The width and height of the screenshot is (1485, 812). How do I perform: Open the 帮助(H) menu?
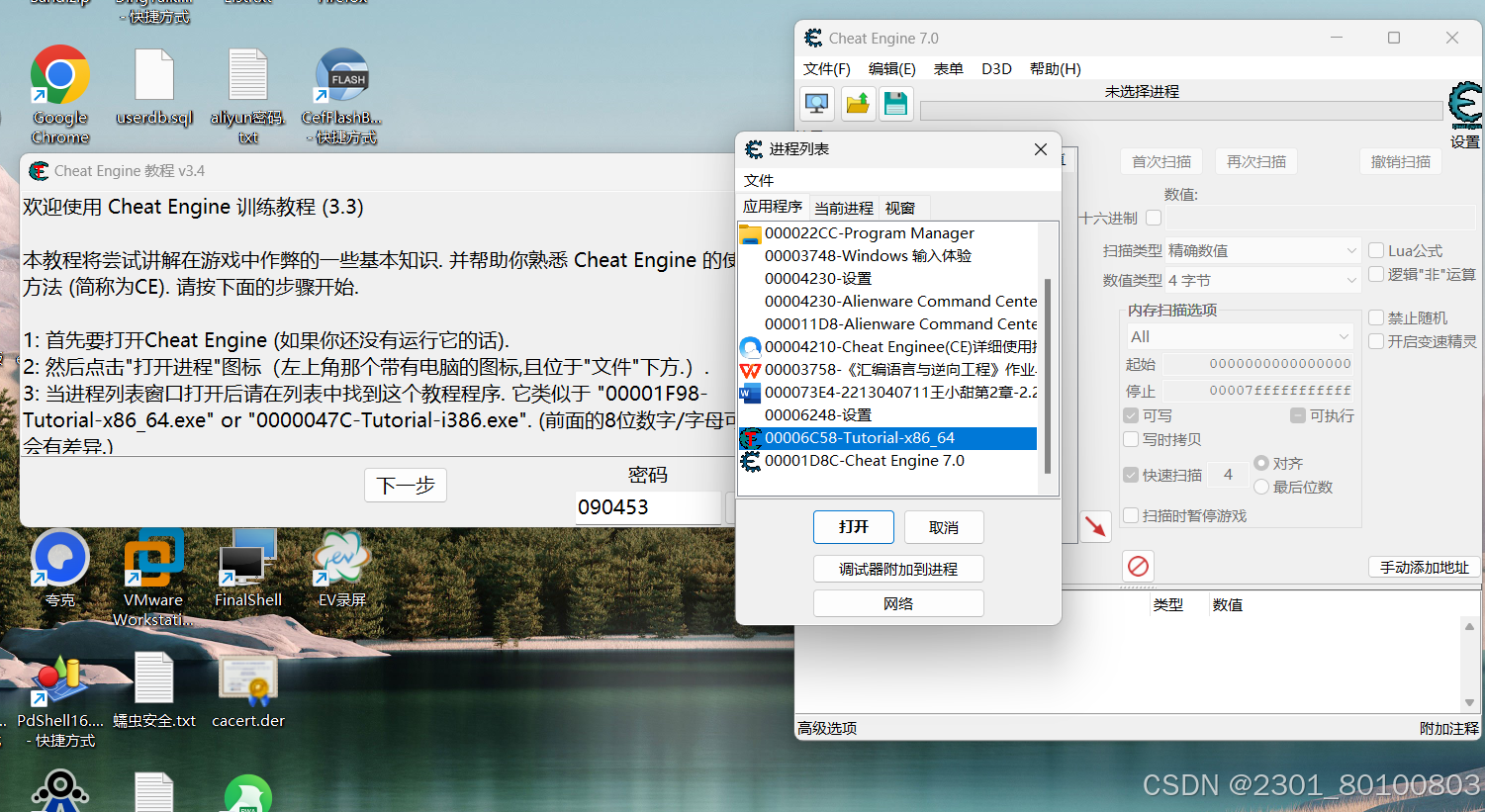point(1056,68)
